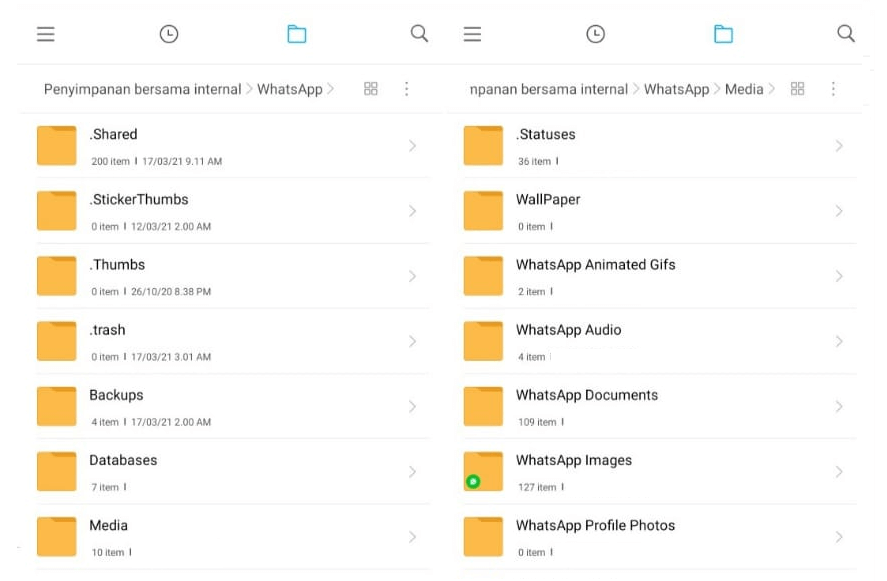The image size is (887, 581).
Task: Tap '127 item' detail under WhatsApp Images
Action: 537,487
